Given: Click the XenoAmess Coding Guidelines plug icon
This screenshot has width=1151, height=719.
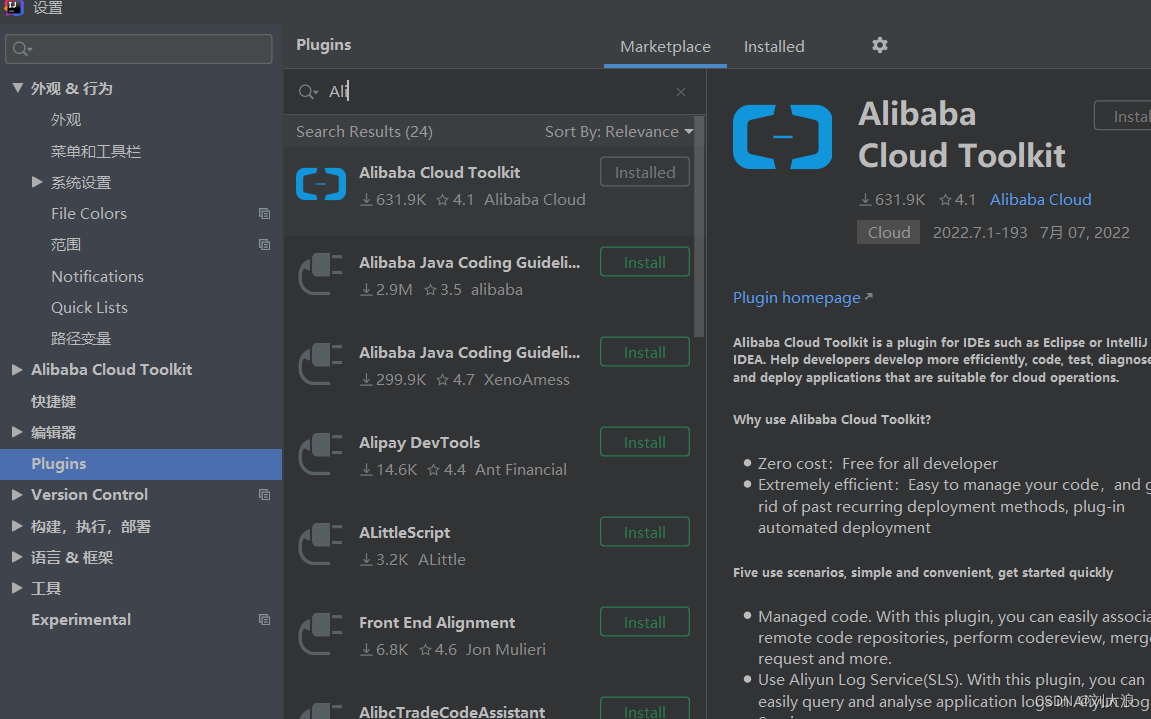Looking at the screenshot, I should pyautogui.click(x=321, y=364).
